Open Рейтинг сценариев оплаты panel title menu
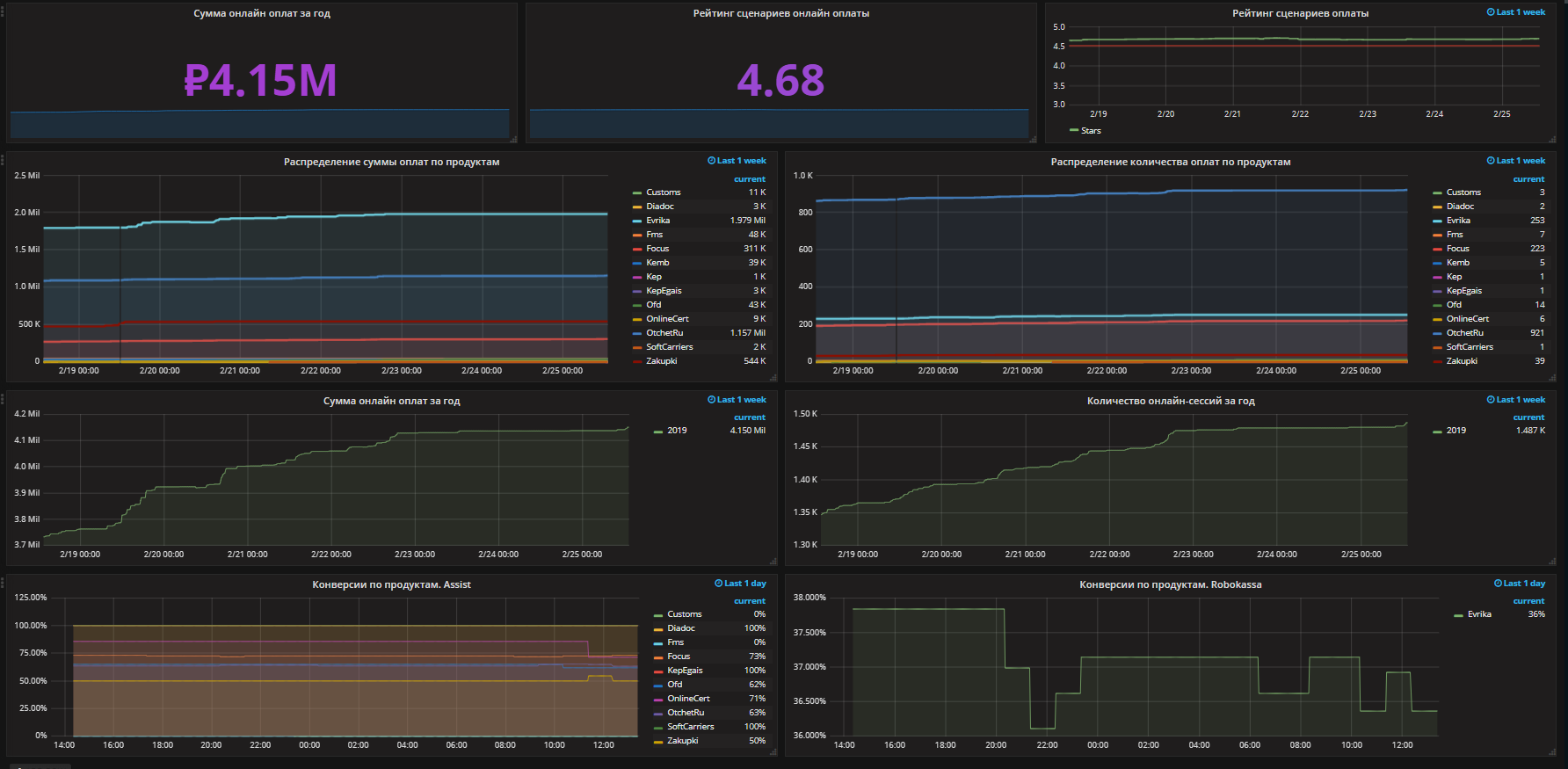The image size is (1568, 769). (x=1300, y=13)
